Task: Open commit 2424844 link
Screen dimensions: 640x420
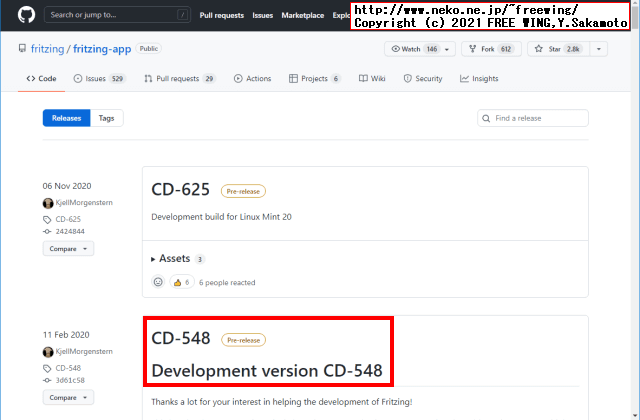Action: 69,231
